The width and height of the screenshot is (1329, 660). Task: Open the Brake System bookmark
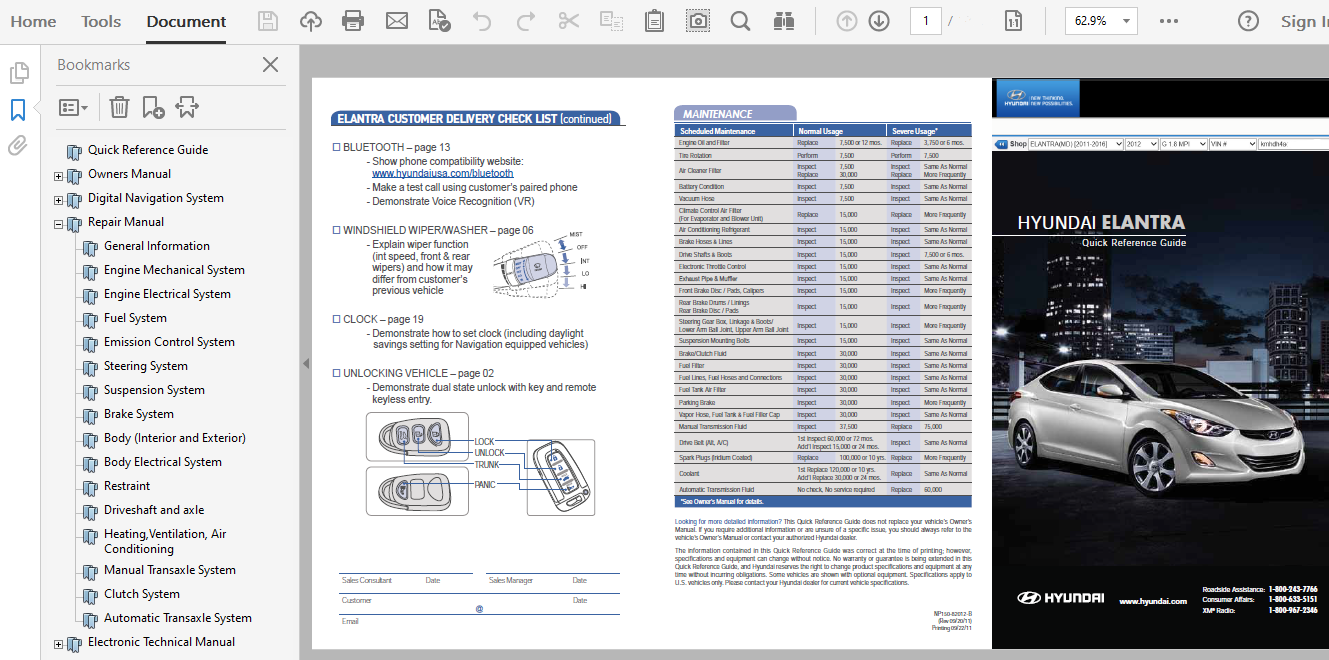point(138,414)
